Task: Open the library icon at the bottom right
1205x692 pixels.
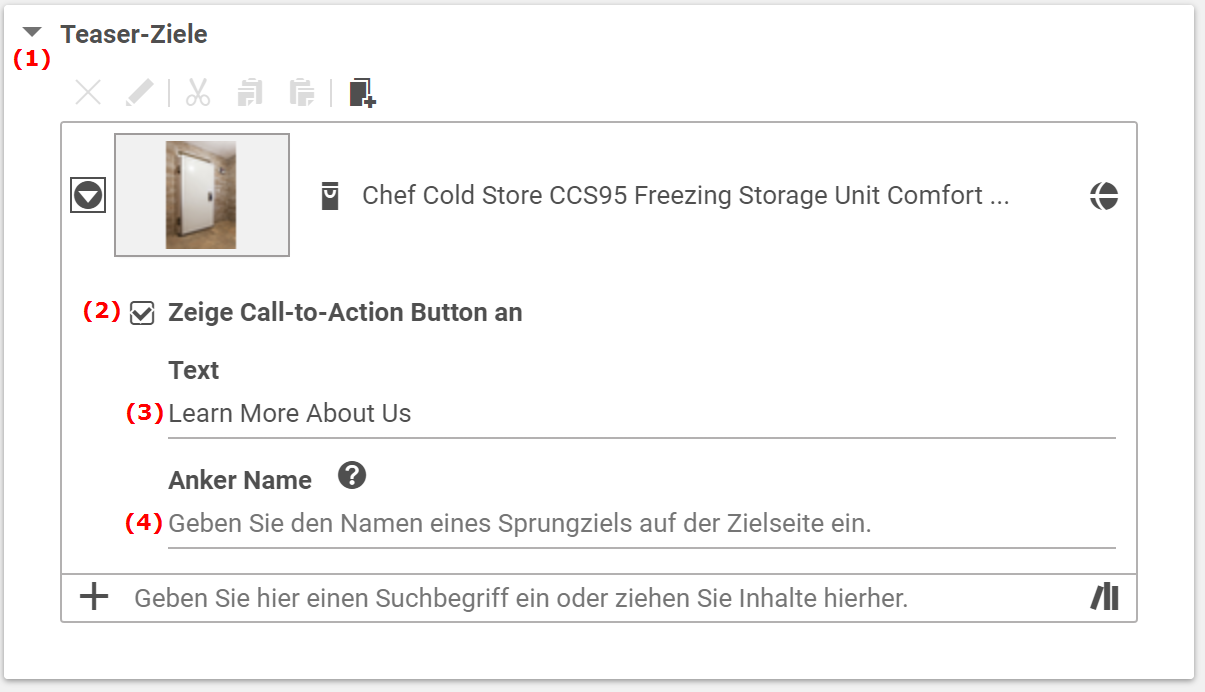Action: [x=1105, y=597]
